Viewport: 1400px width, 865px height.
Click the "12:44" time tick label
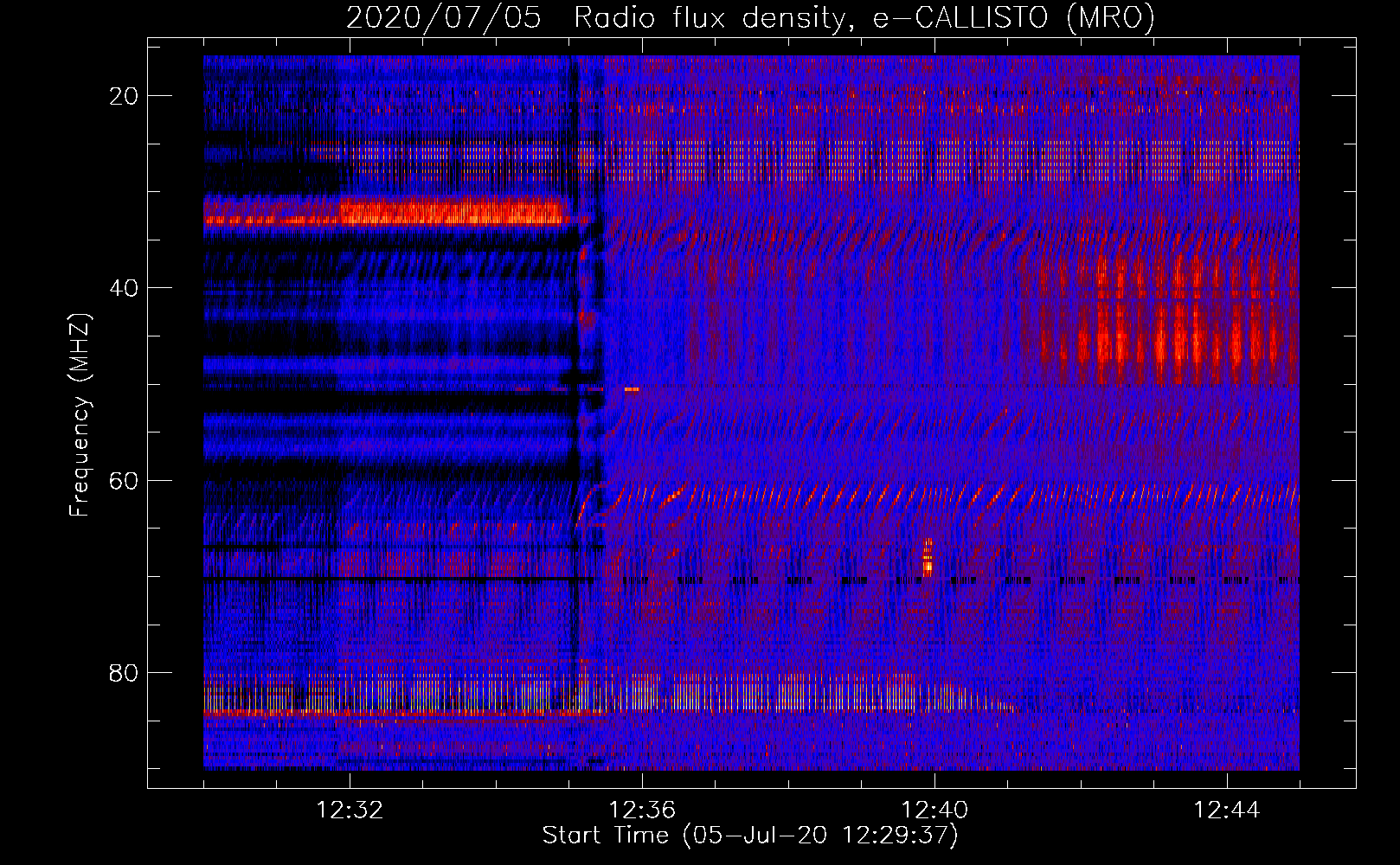pyautogui.click(x=1227, y=811)
